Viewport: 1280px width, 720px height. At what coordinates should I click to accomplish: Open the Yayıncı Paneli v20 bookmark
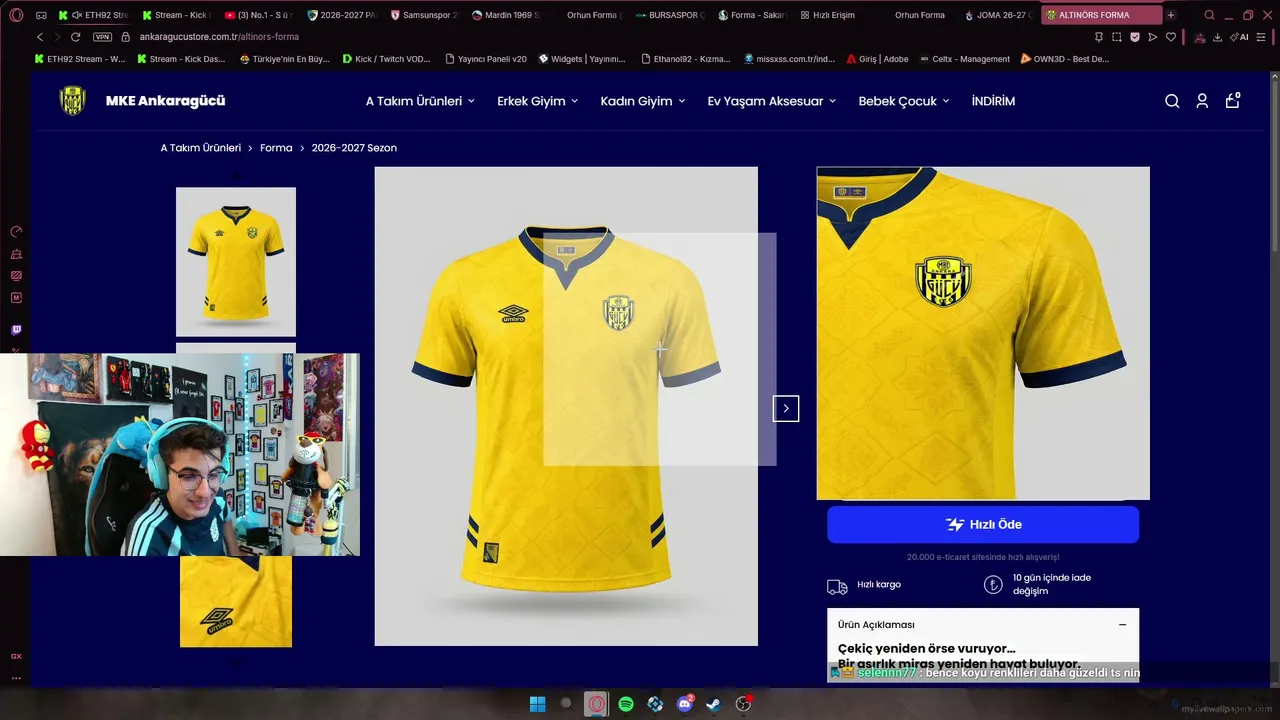[486, 59]
